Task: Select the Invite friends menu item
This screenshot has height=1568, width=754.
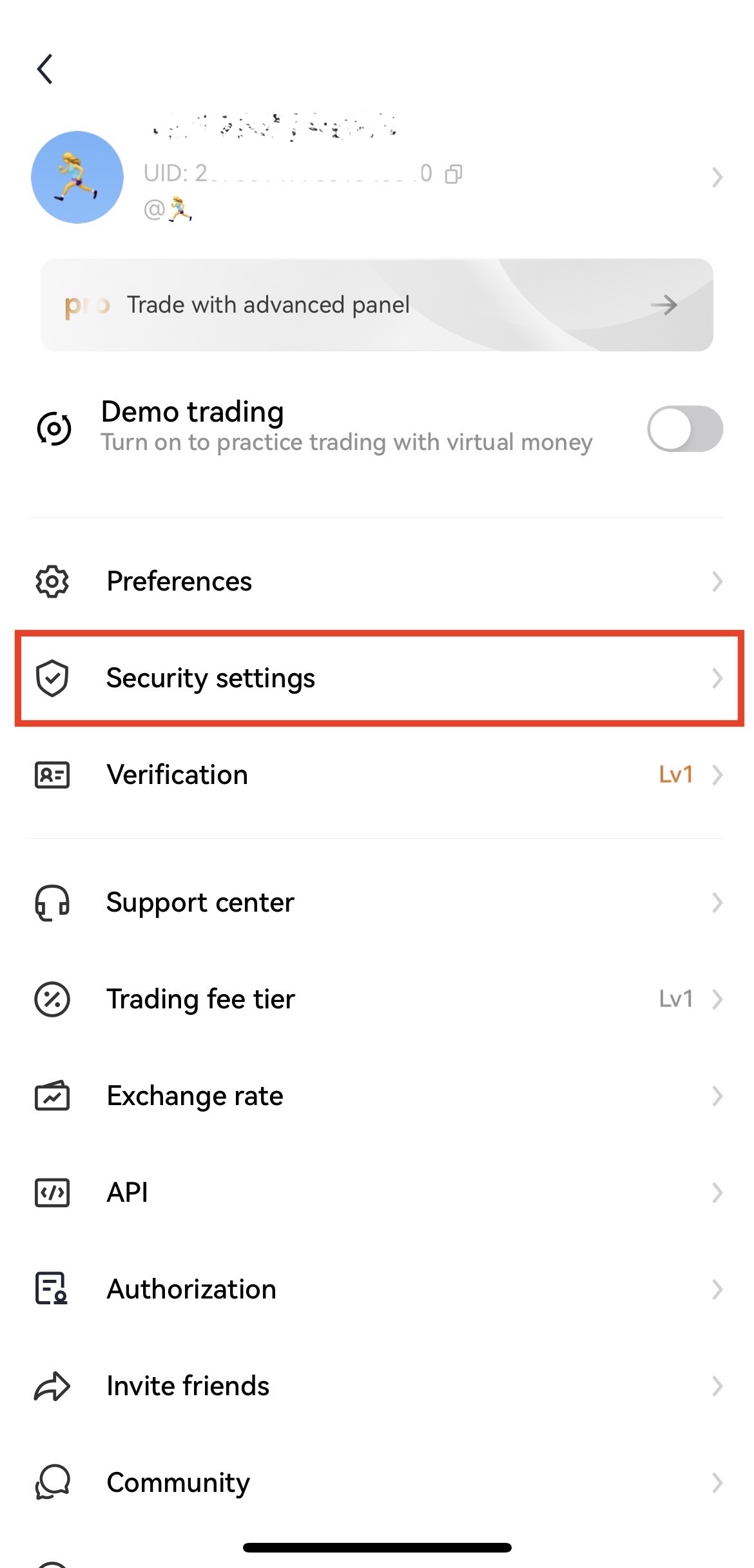Action: 377,1386
